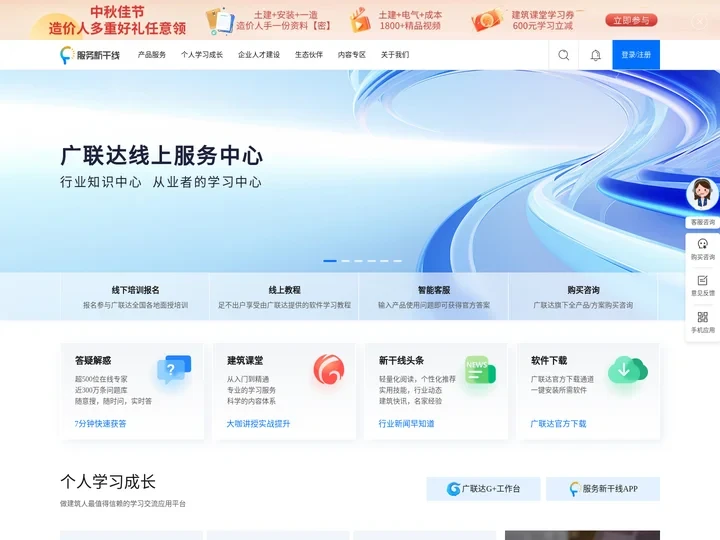
Task: Open 线下培训报名 tile
Action: coord(135,296)
